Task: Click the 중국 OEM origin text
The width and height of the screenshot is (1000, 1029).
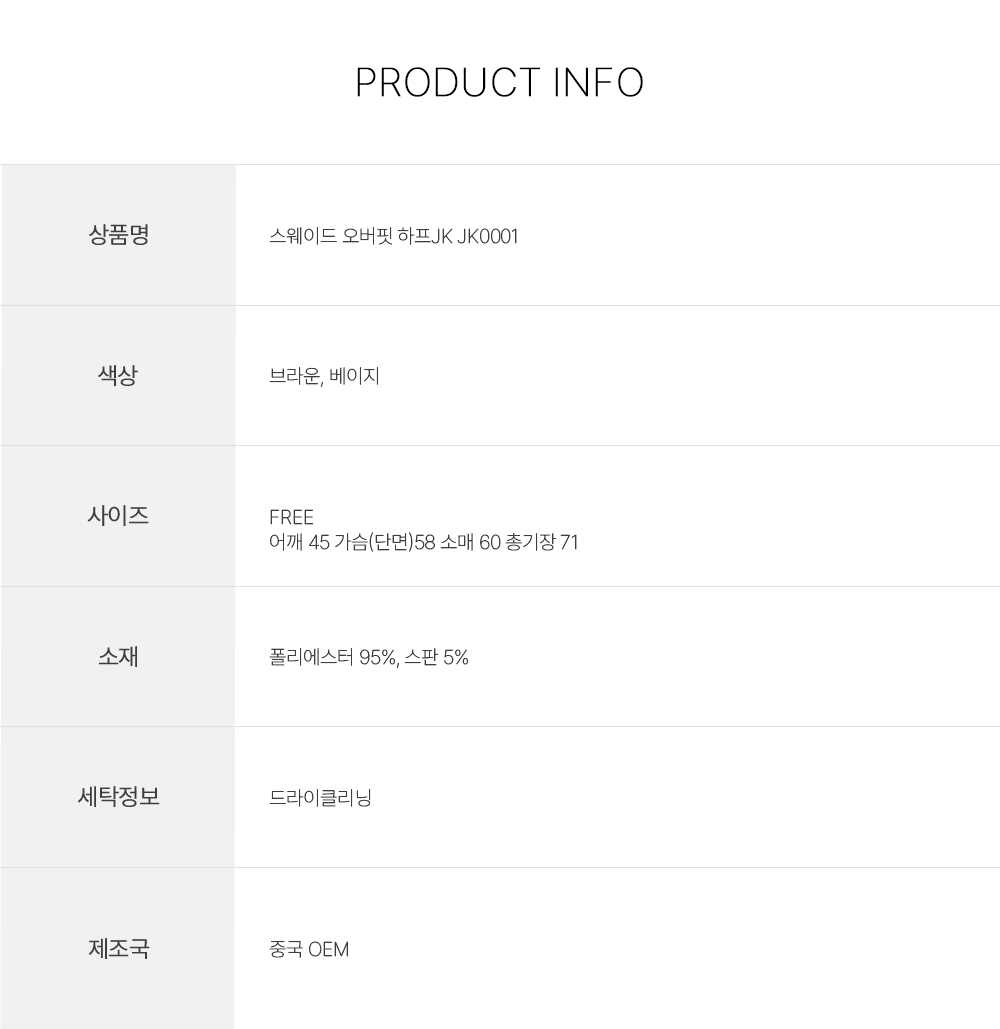Action: click(x=309, y=949)
